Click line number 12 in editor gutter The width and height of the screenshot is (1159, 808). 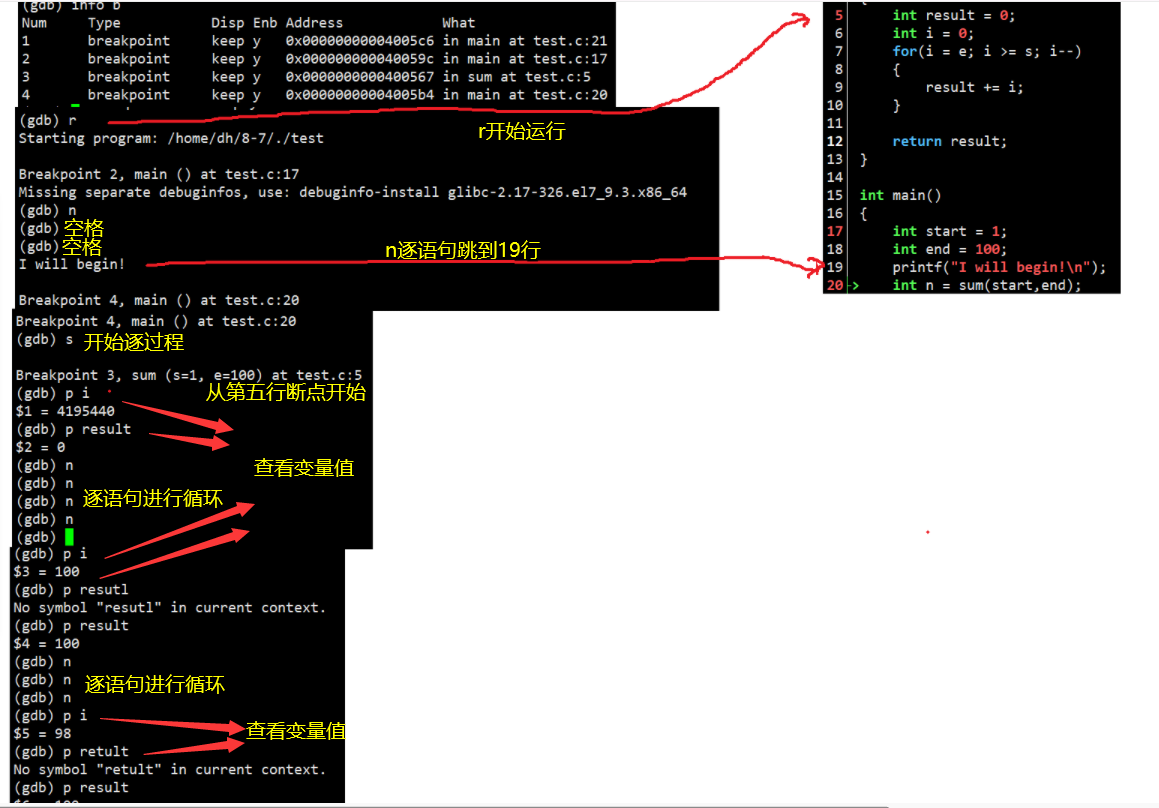835,141
